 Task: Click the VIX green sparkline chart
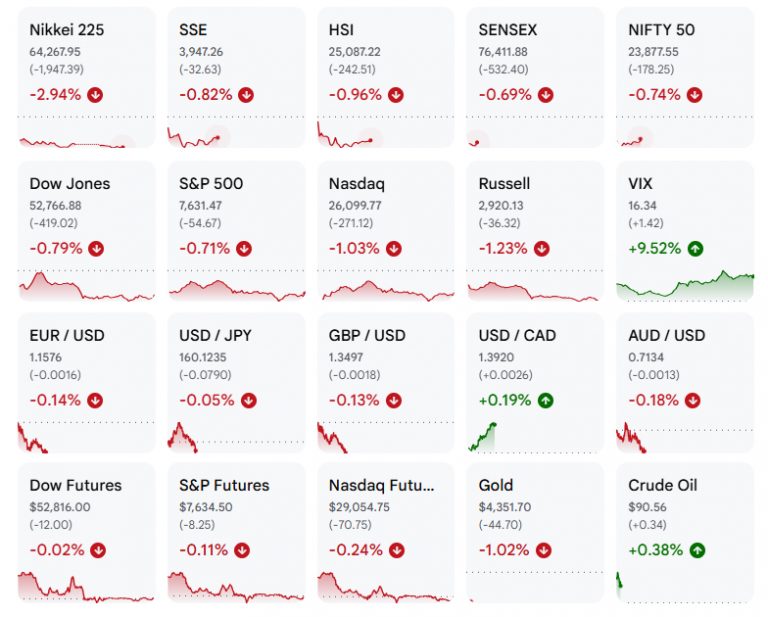[x=685, y=285]
